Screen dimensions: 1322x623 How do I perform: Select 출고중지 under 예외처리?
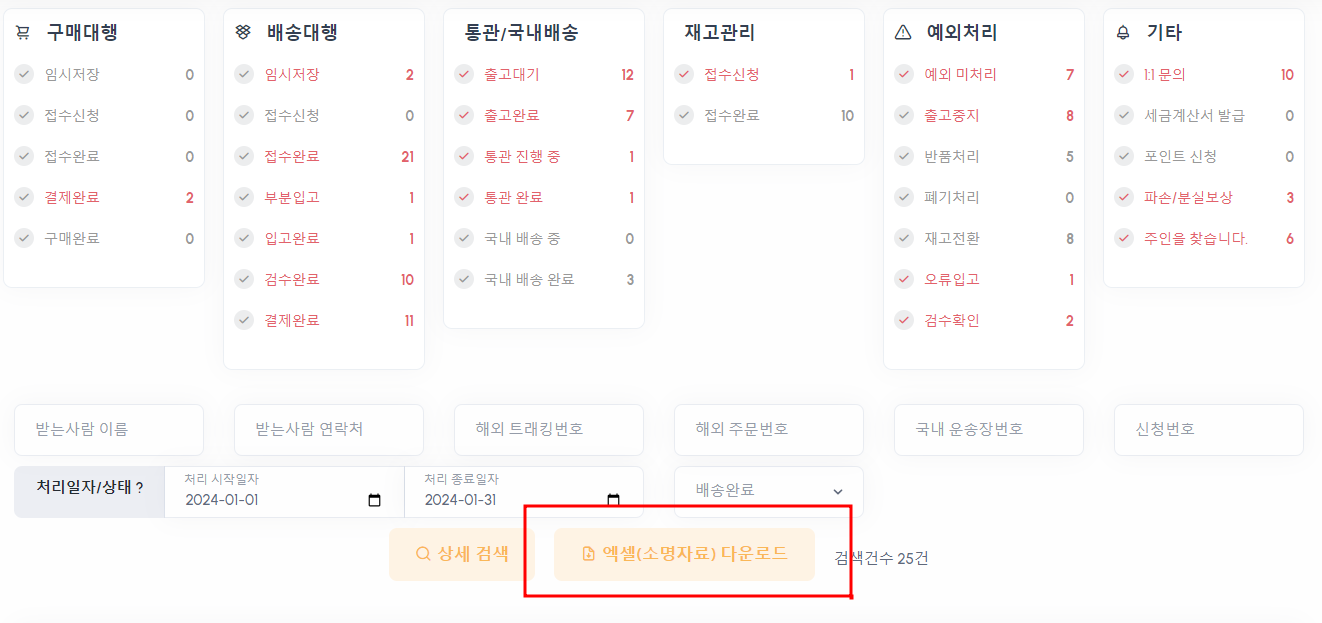(x=951, y=115)
